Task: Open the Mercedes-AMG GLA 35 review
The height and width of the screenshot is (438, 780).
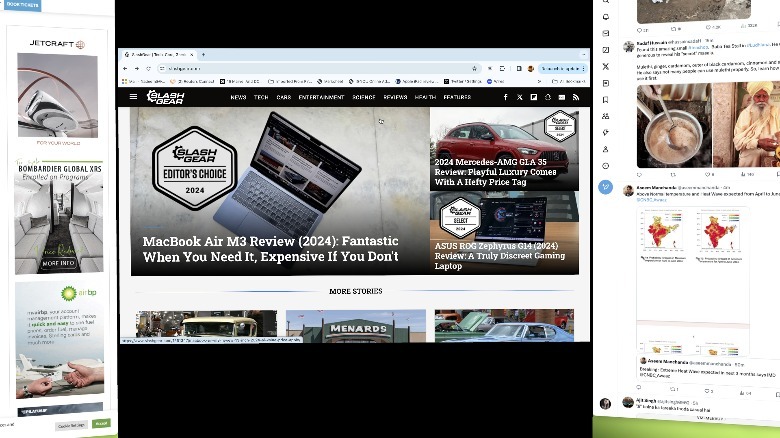Action: 495,172
